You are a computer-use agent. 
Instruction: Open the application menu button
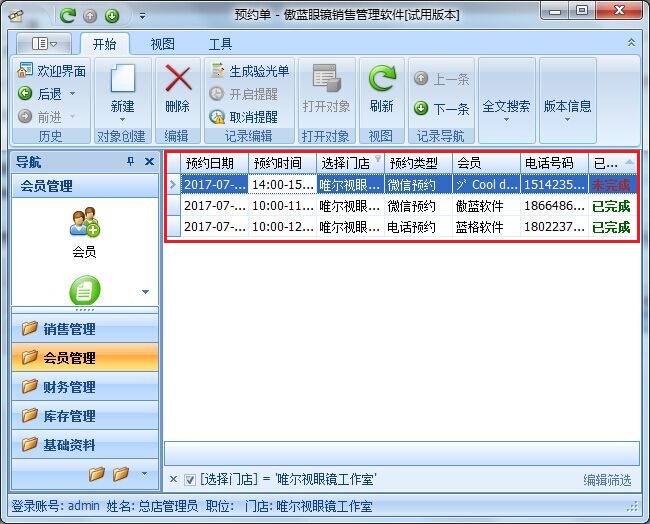point(44,44)
